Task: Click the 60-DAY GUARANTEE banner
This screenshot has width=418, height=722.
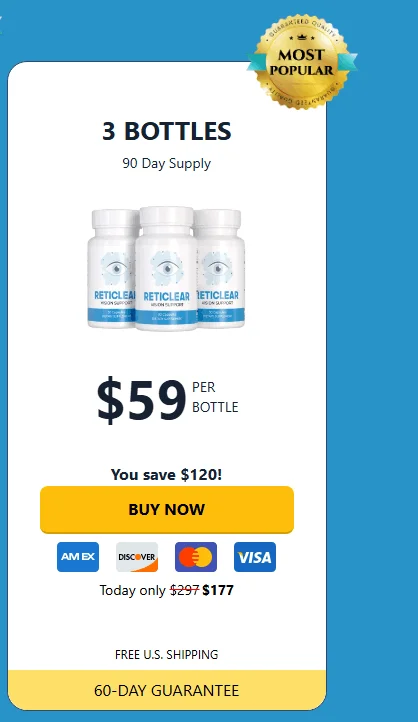Action: [167, 690]
